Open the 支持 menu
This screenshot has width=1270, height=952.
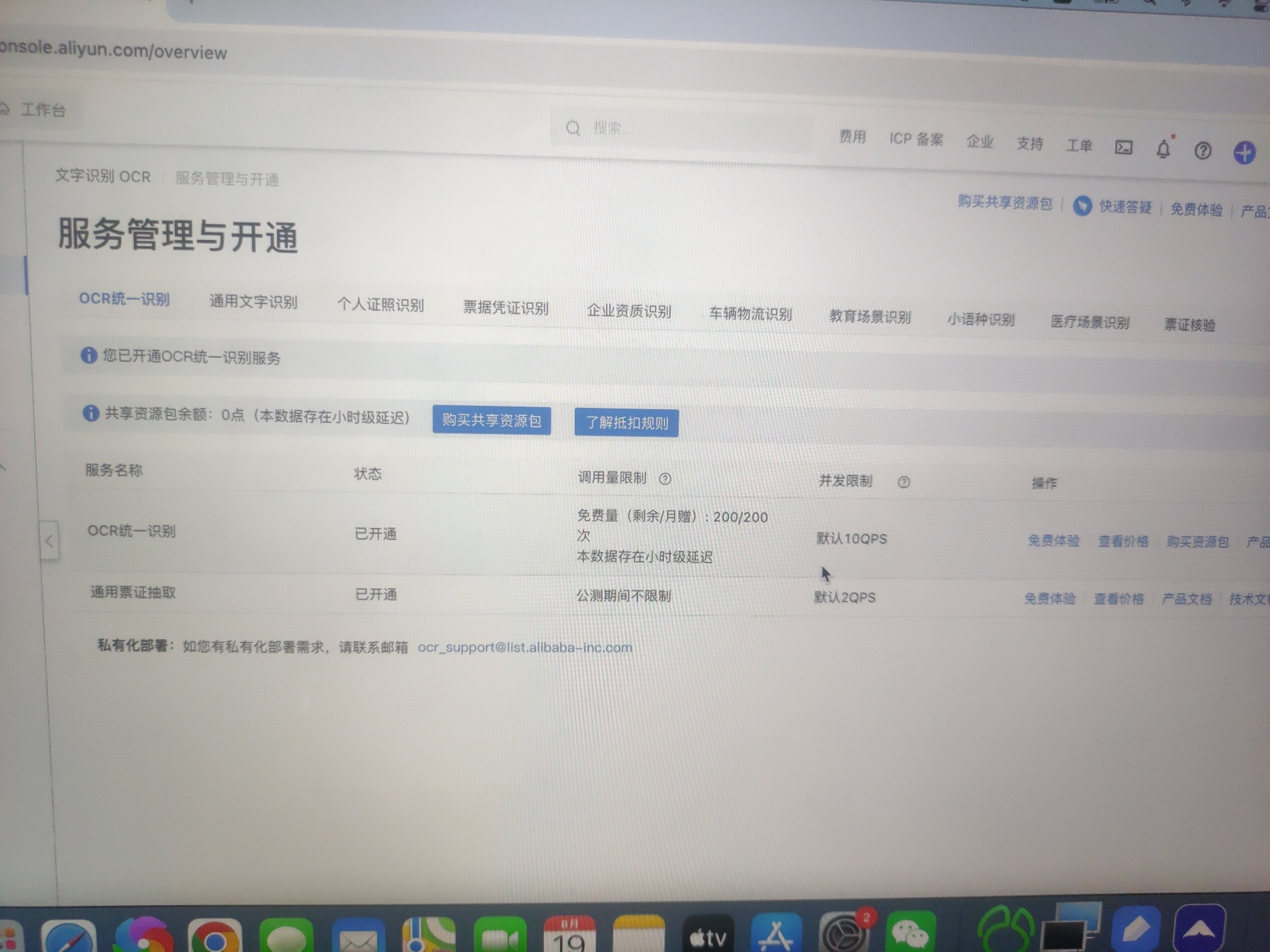[x=1030, y=143]
